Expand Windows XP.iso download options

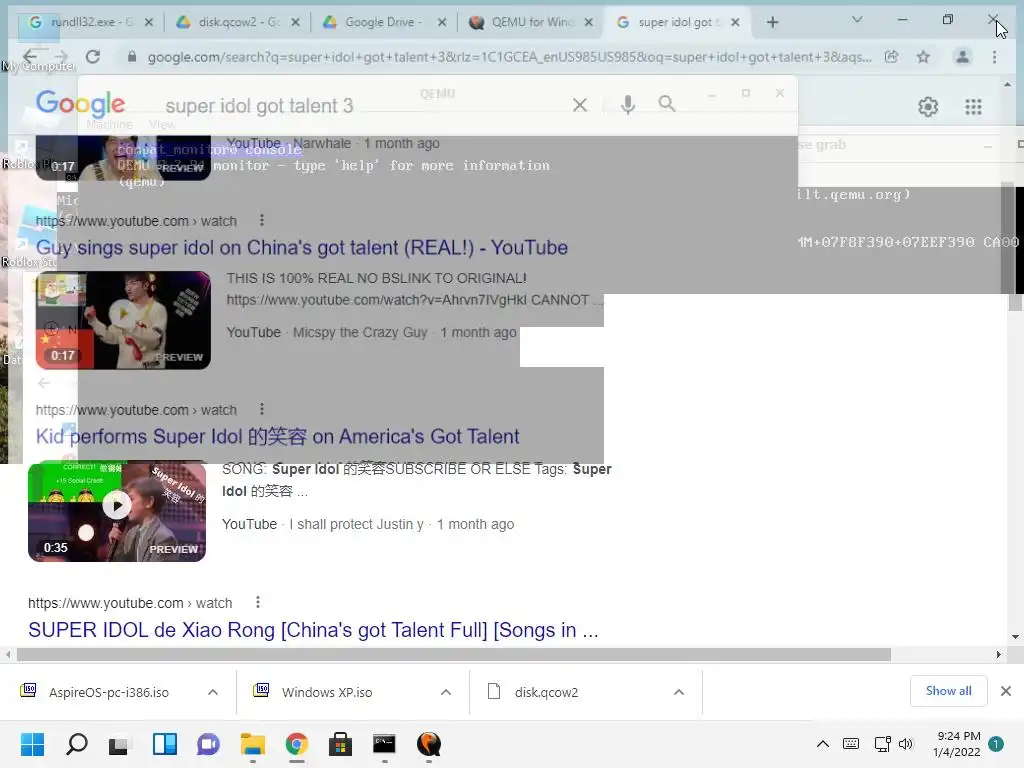446,692
